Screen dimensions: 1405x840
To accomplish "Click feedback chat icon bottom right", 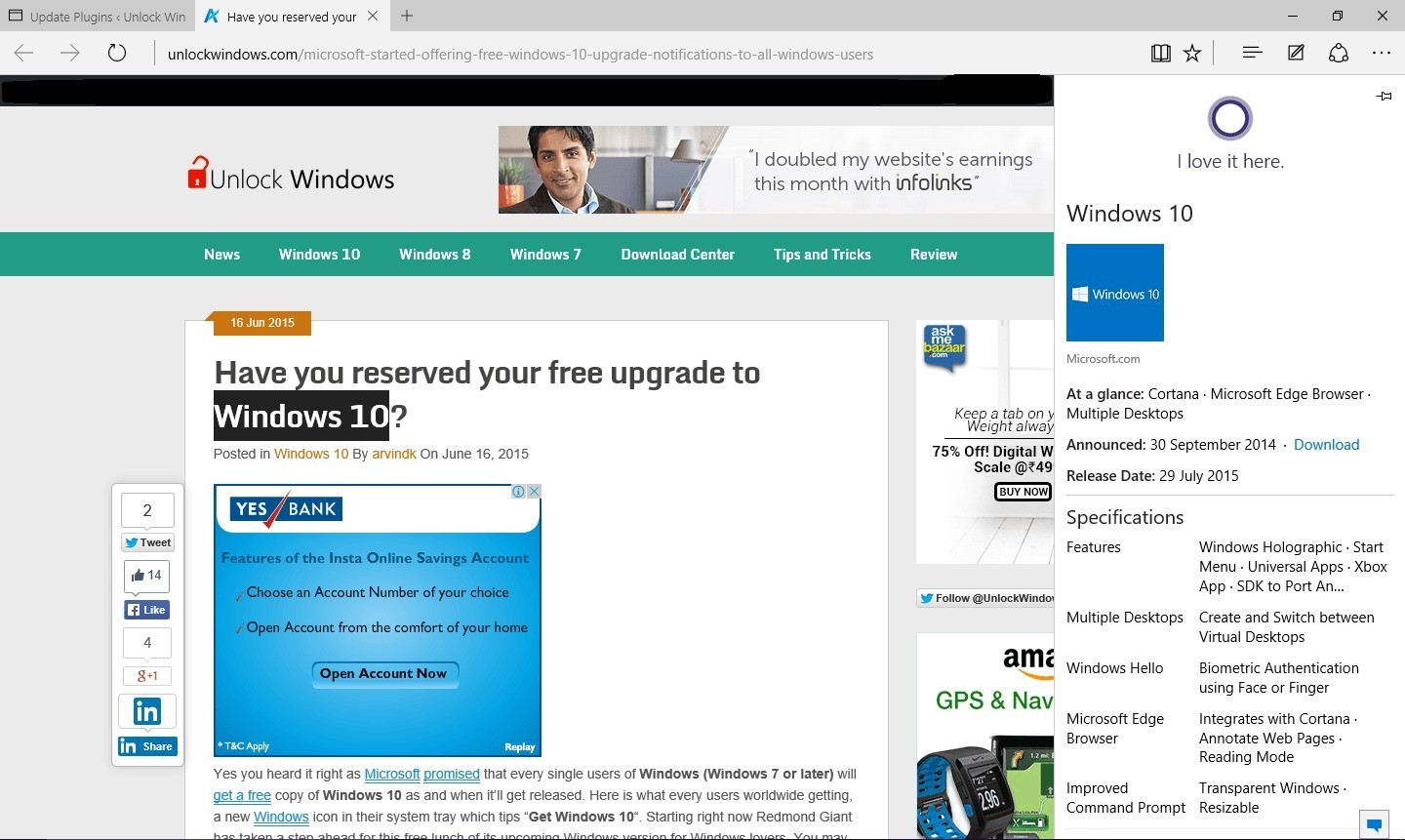I will [x=1374, y=824].
